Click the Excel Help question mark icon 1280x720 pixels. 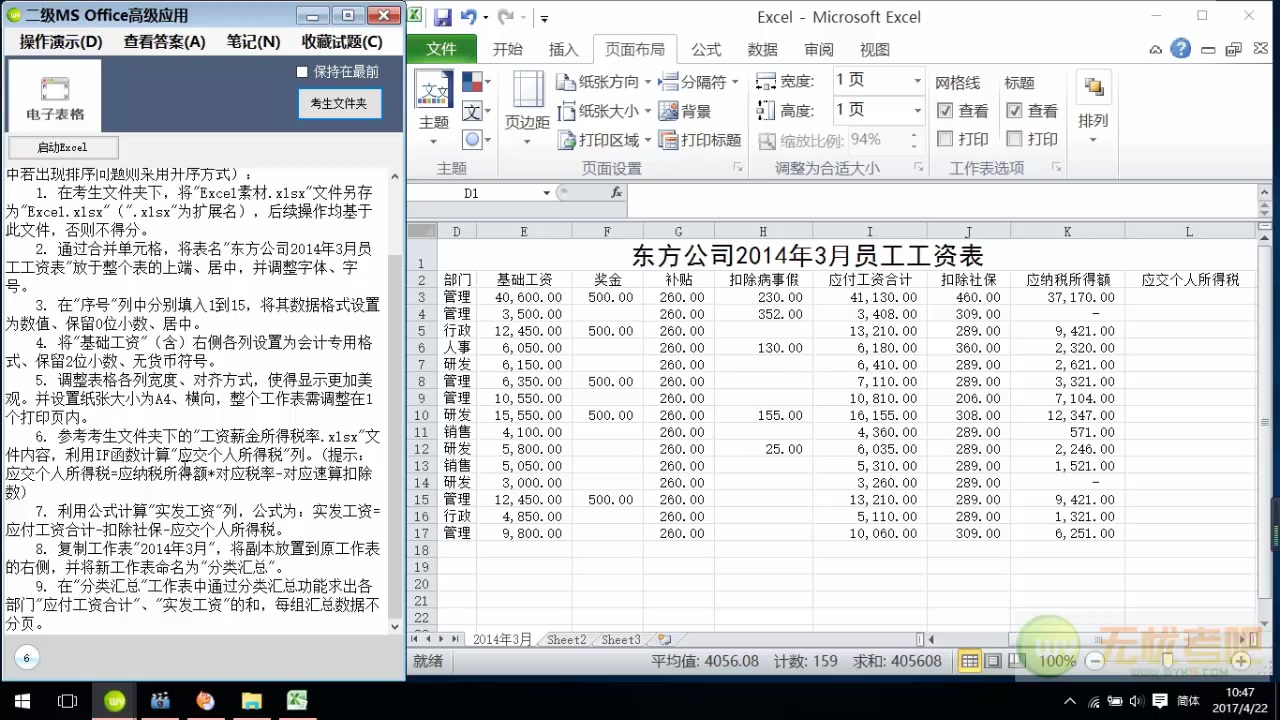click(1180, 49)
